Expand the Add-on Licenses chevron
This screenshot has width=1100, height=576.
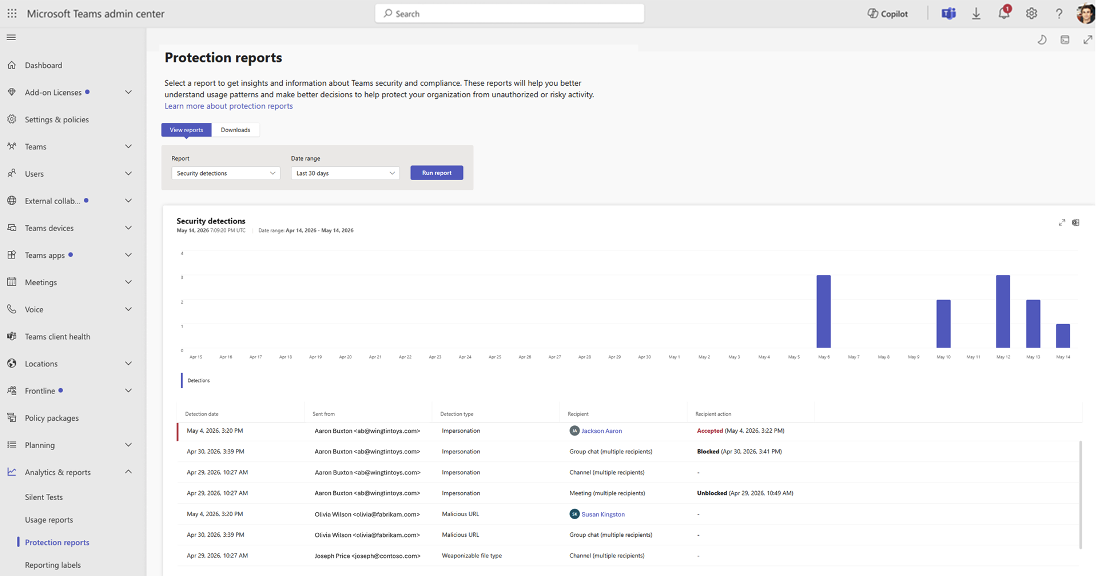pos(128,92)
